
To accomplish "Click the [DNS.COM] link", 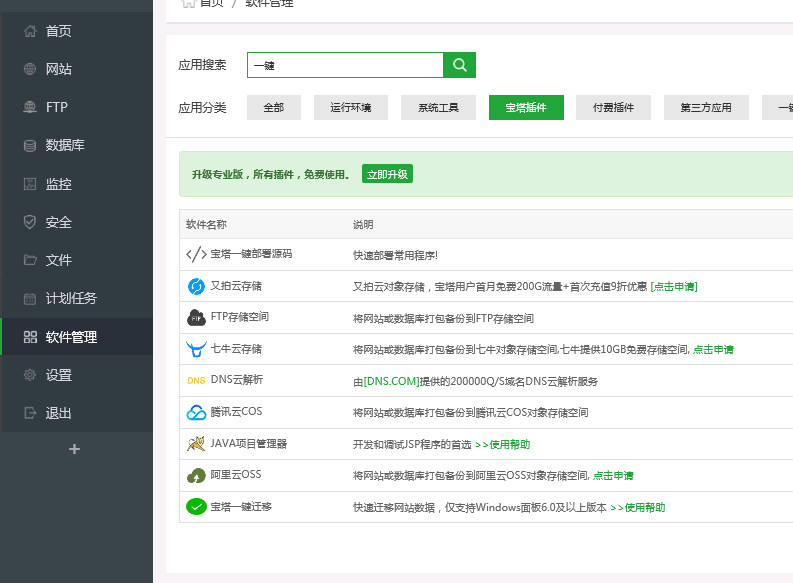I will pos(391,381).
